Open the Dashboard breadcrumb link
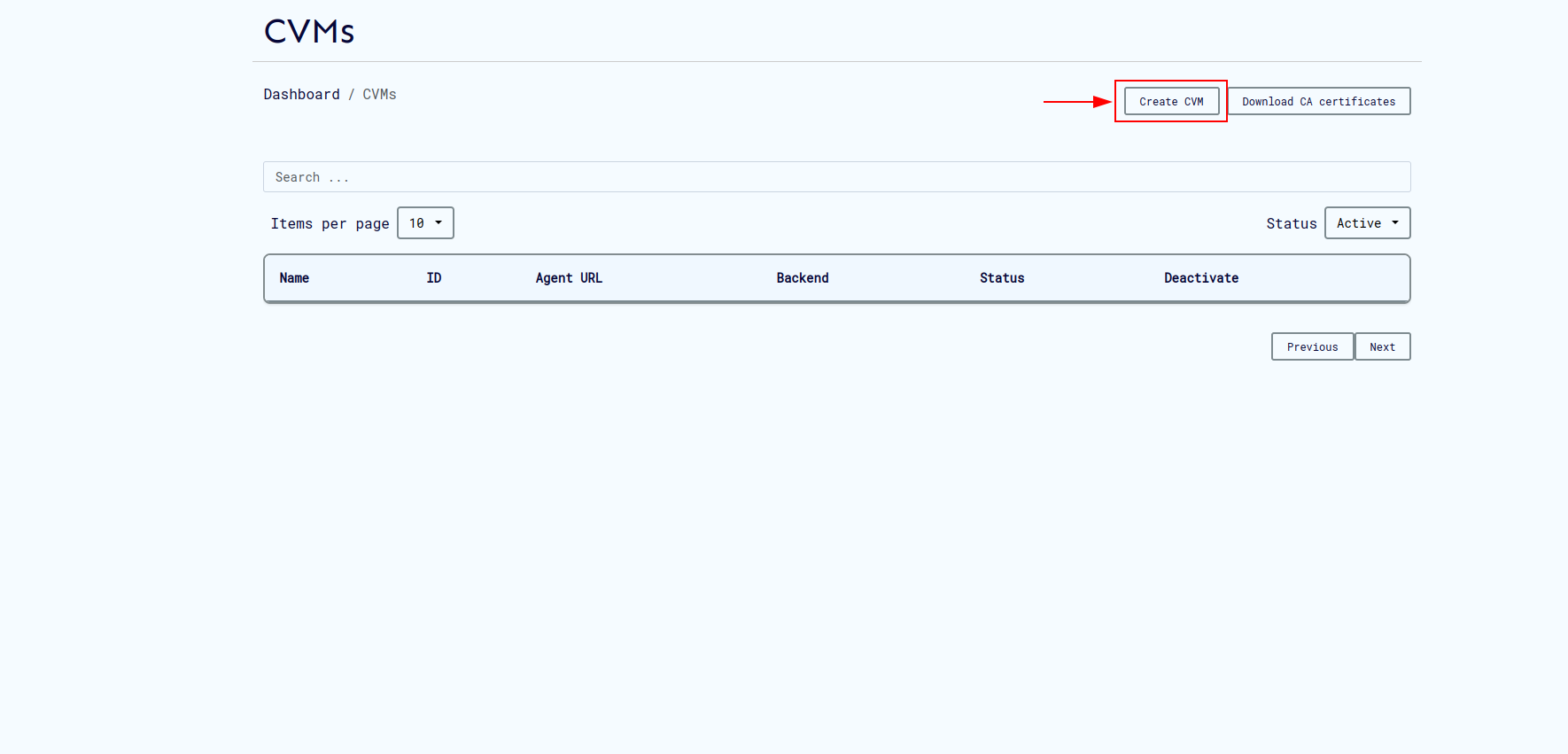The image size is (1568, 754). pos(301,94)
